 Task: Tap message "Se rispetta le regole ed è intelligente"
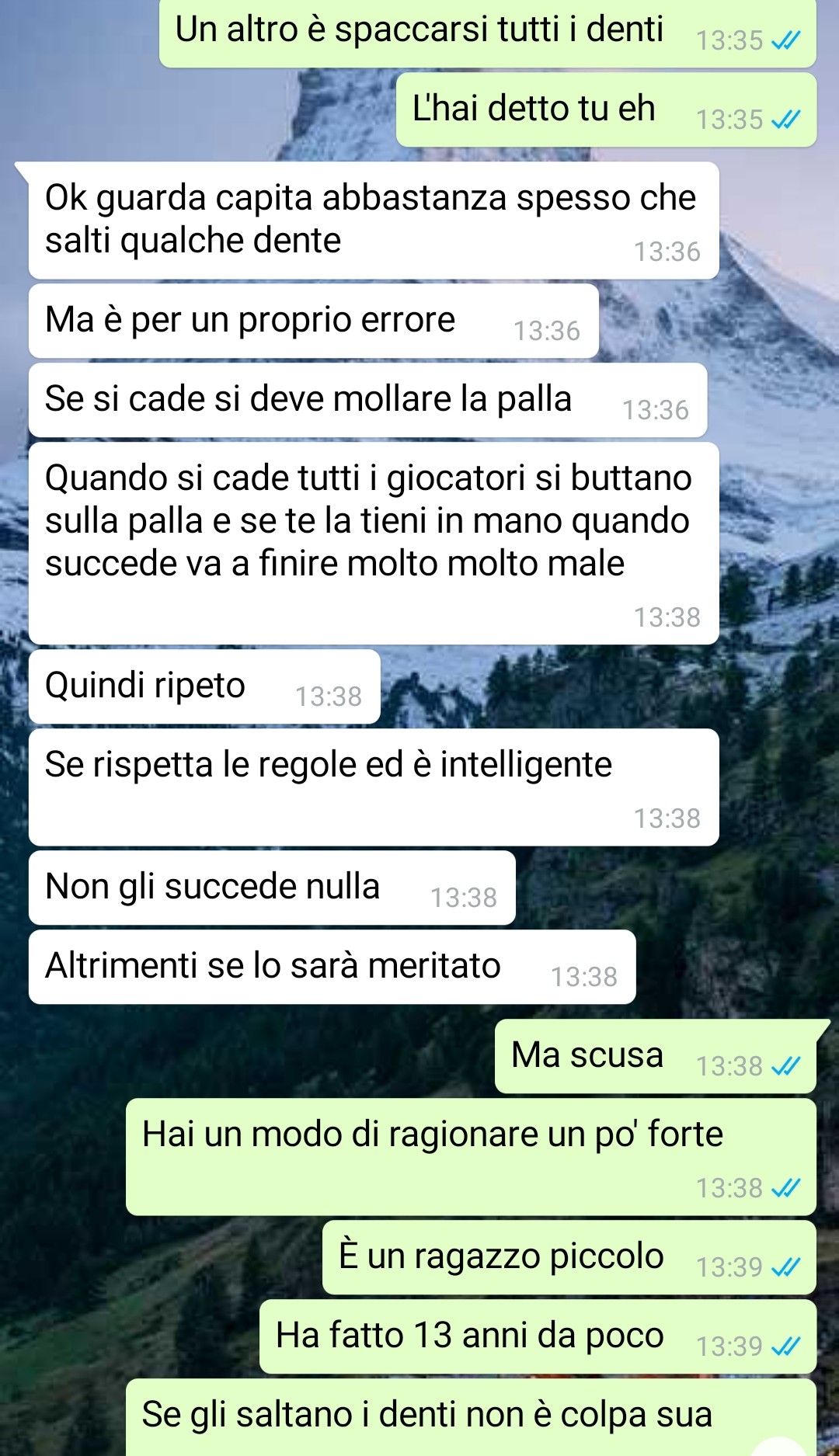(x=374, y=787)
